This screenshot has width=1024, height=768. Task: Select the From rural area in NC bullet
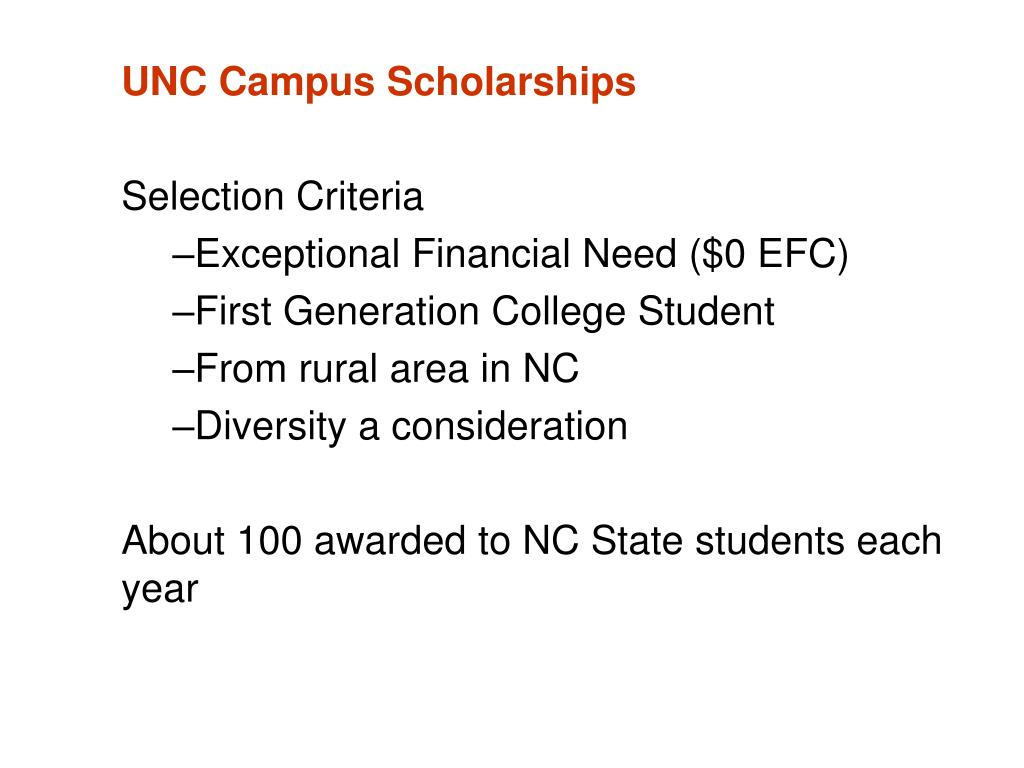(376, 368)
